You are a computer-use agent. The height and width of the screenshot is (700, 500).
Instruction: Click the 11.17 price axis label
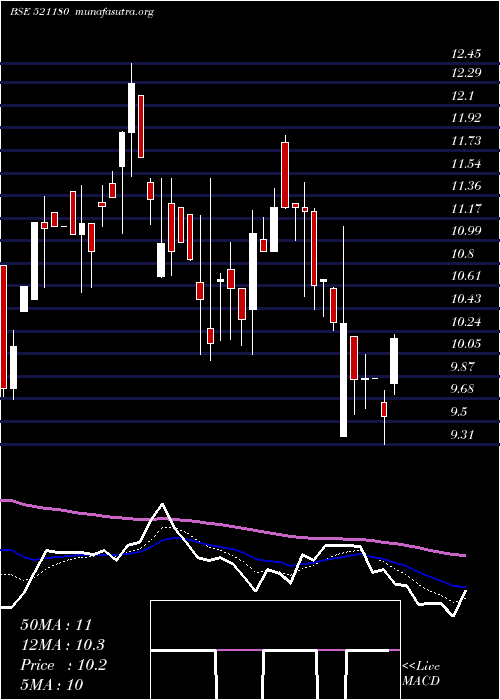(x=466, y=208)
